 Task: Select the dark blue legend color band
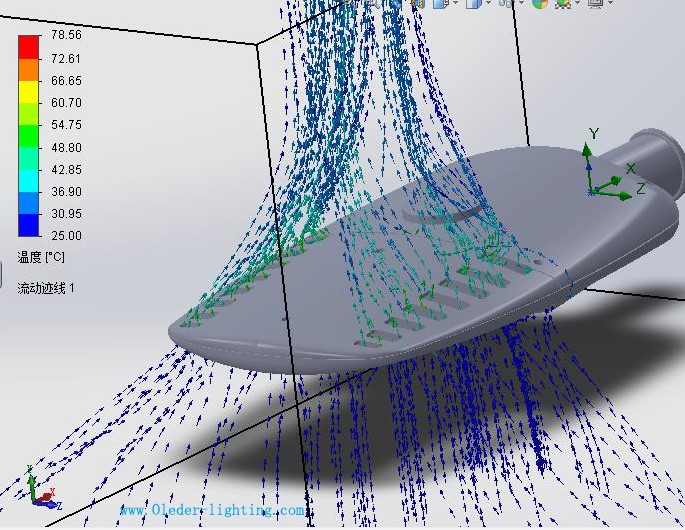tap(28, 225)
